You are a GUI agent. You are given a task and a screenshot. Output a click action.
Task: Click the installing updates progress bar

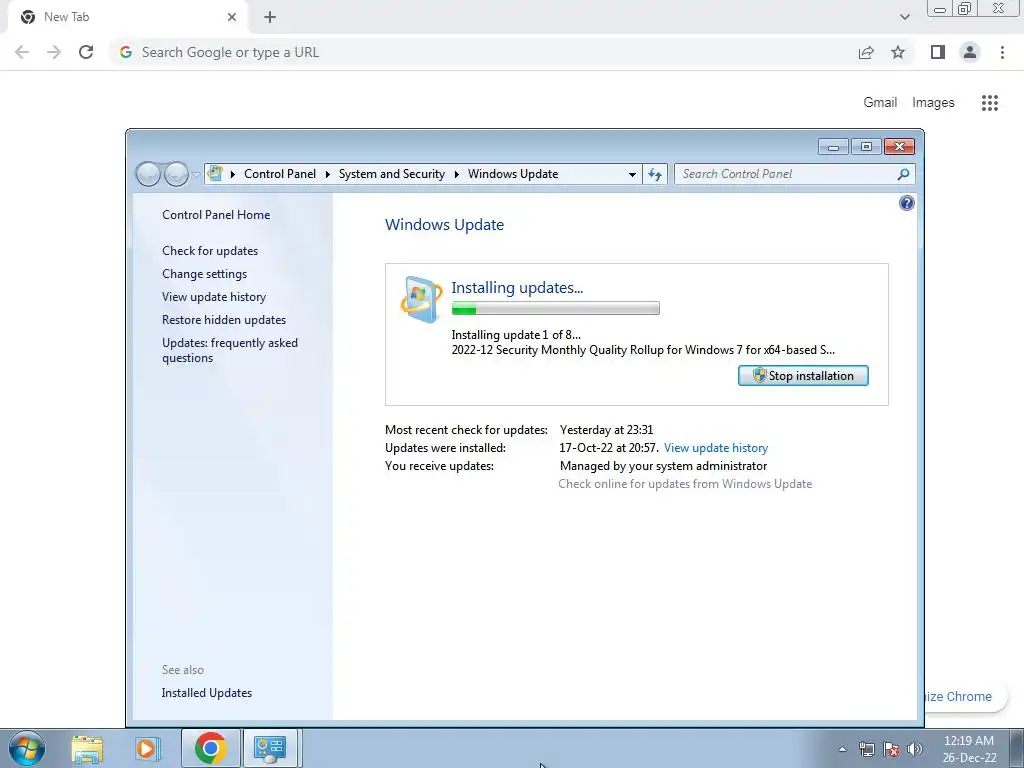[555, 308]
